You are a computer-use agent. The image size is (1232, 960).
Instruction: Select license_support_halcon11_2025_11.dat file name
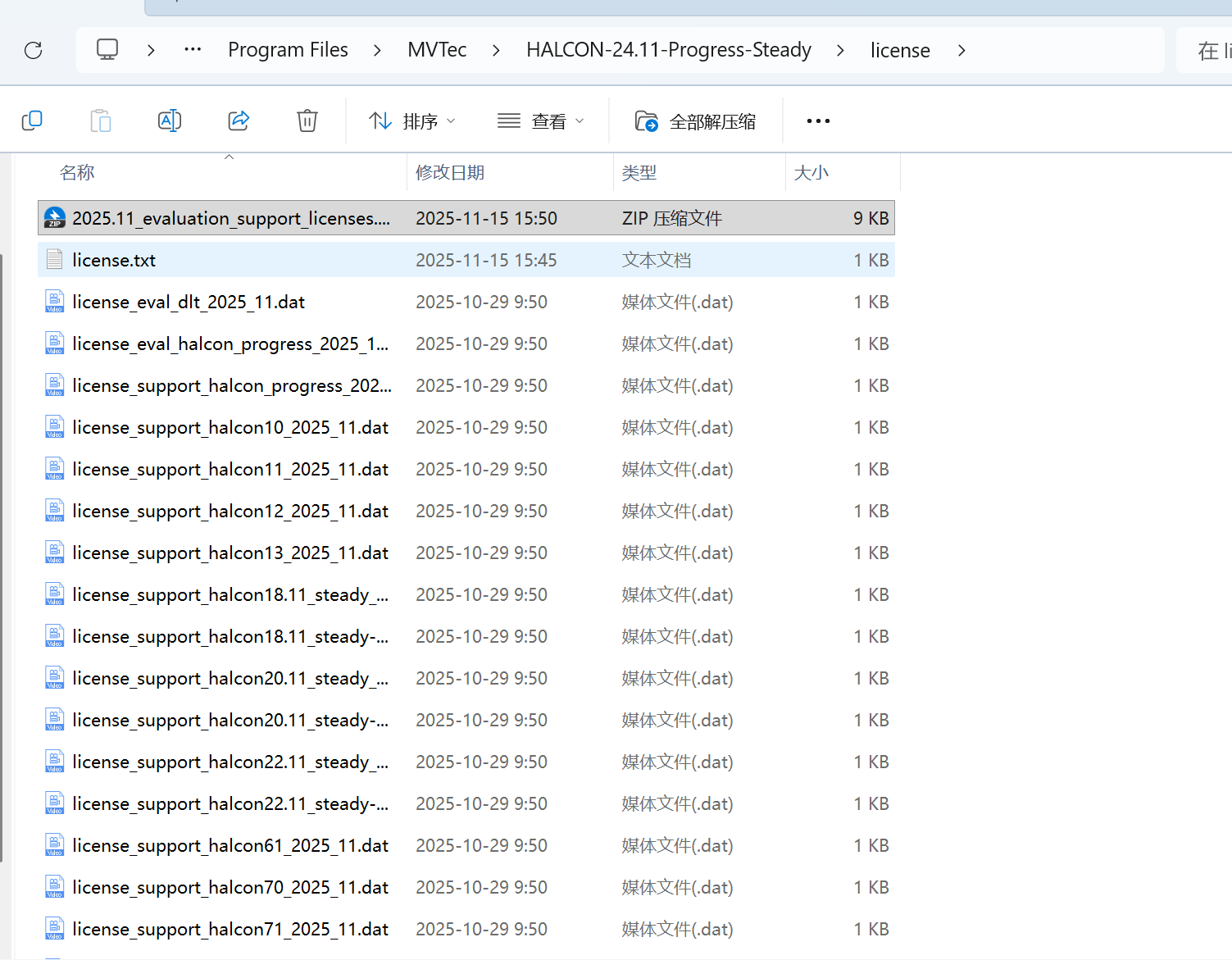click(x=230, y=469)
